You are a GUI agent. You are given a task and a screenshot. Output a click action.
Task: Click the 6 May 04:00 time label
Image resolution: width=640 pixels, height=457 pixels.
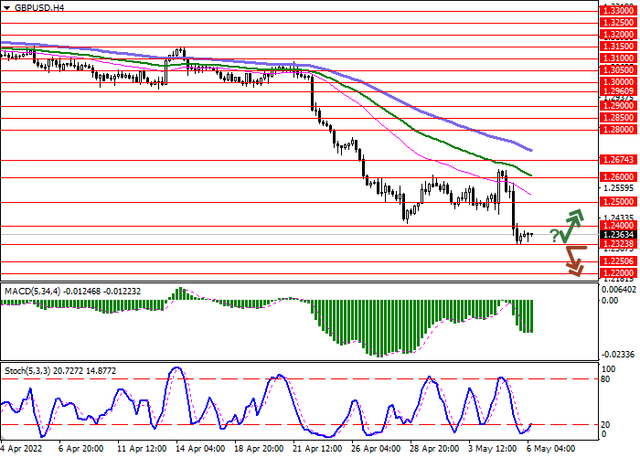click(x=551, y=448)
